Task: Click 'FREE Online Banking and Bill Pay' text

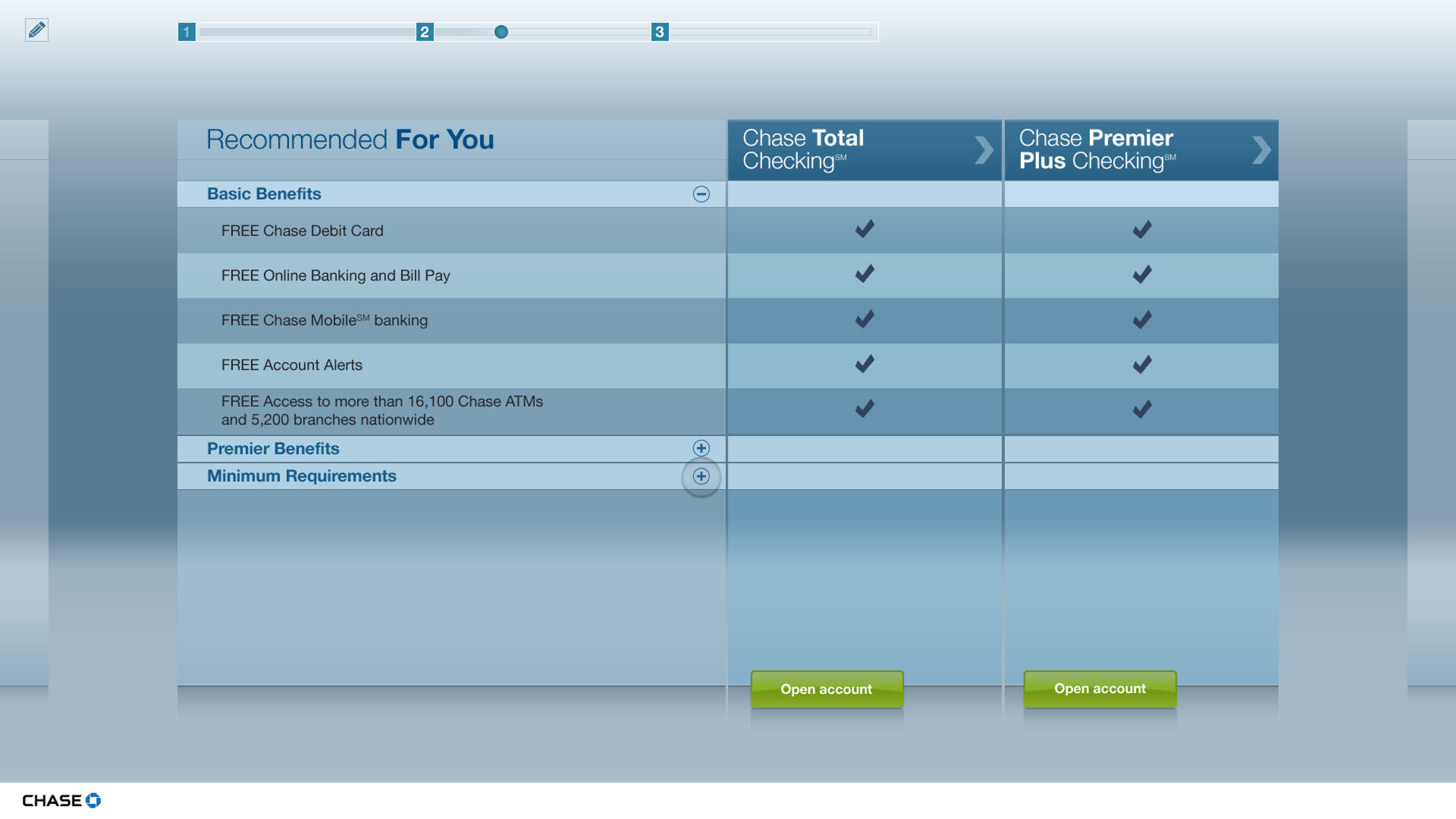Action: 336,275
